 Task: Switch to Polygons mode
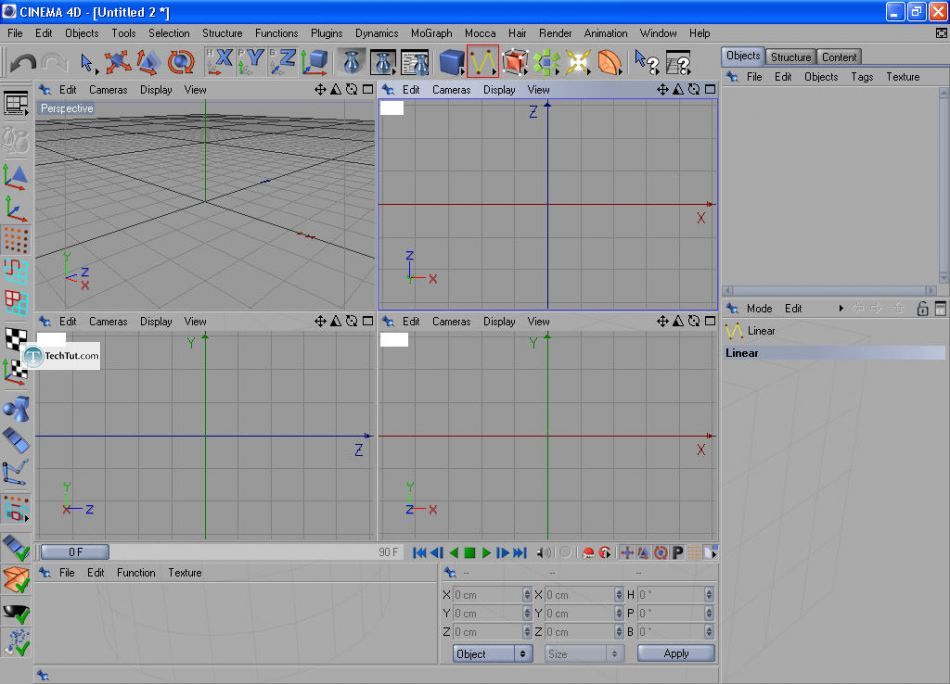pos(16,303)
